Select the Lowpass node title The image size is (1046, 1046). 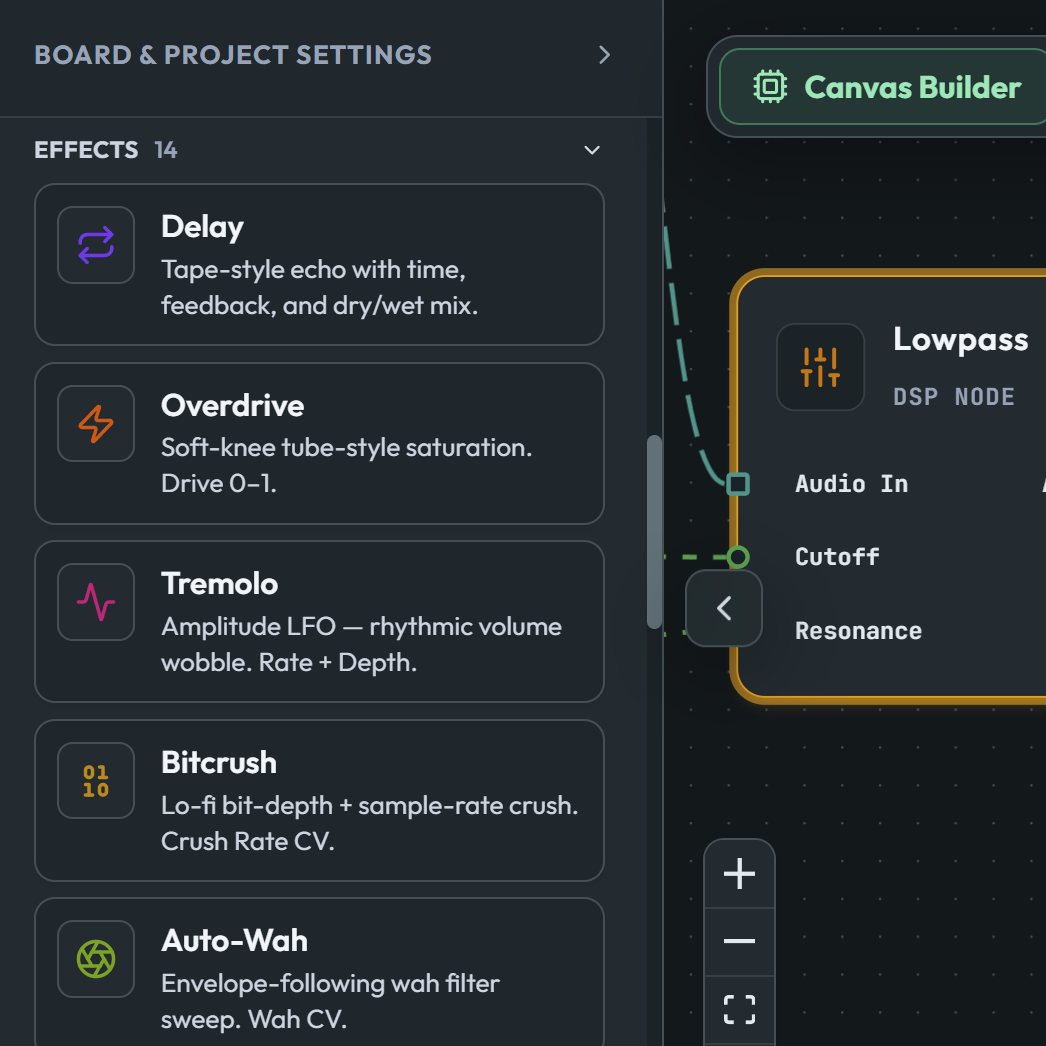point(960,340)
